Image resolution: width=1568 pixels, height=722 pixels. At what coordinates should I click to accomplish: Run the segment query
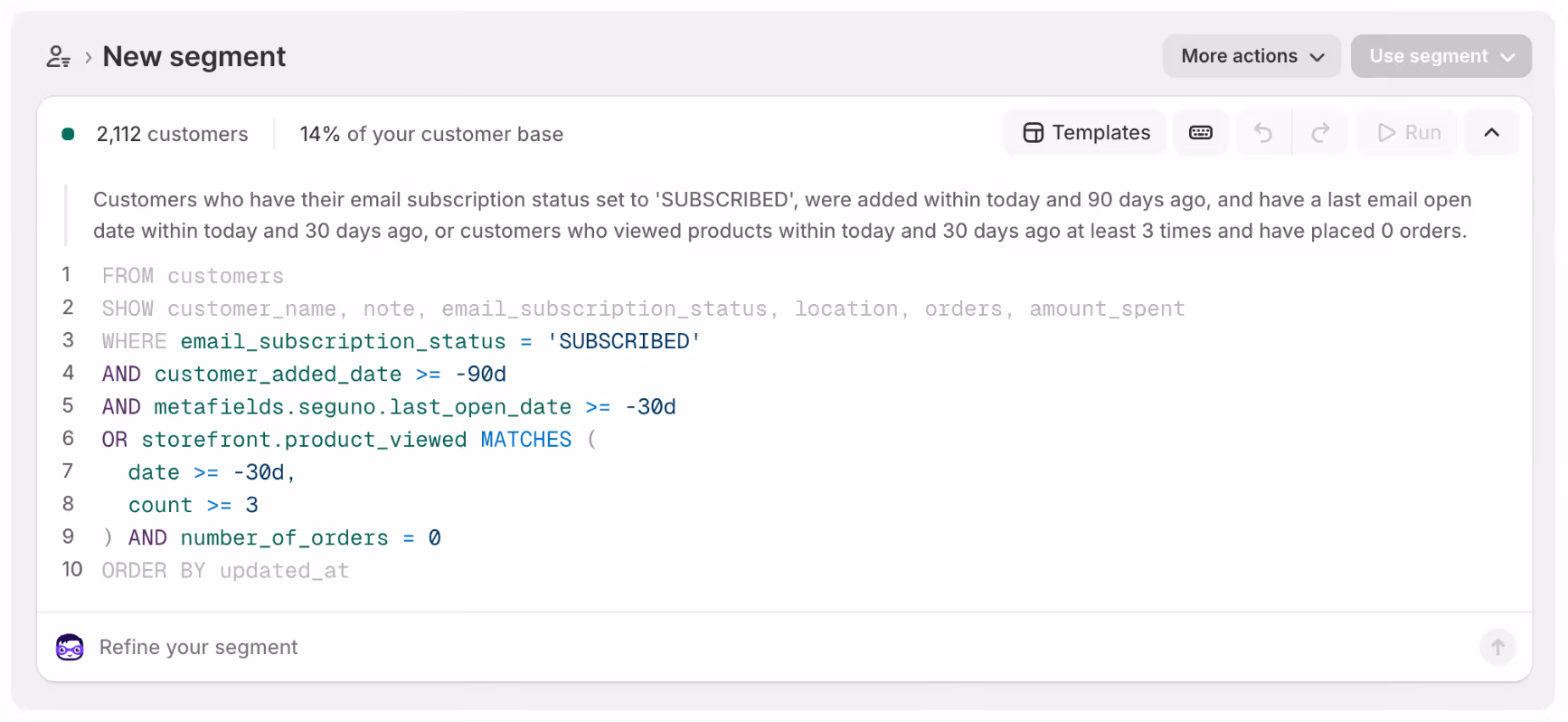[1408, 133]
